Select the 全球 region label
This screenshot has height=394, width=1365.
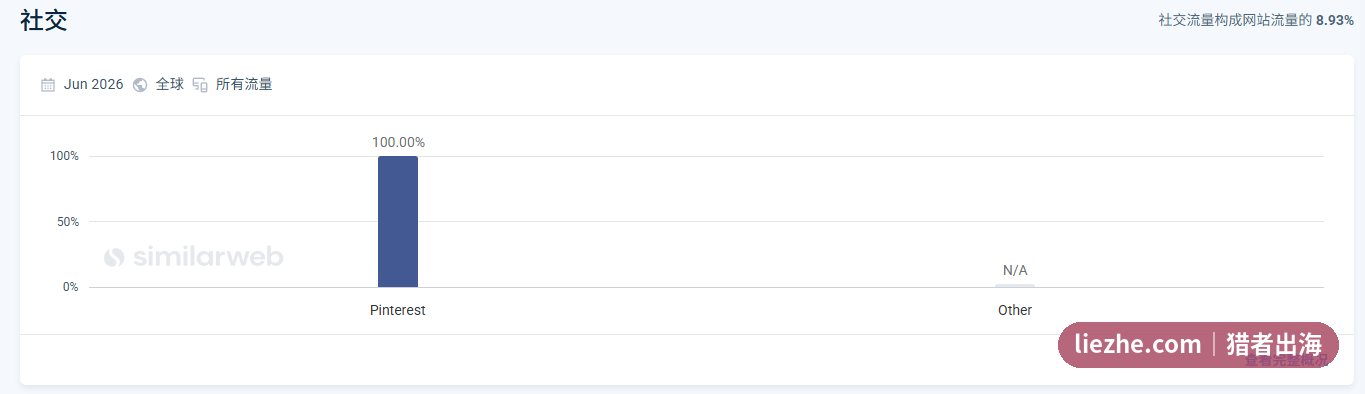click(170, 85)
